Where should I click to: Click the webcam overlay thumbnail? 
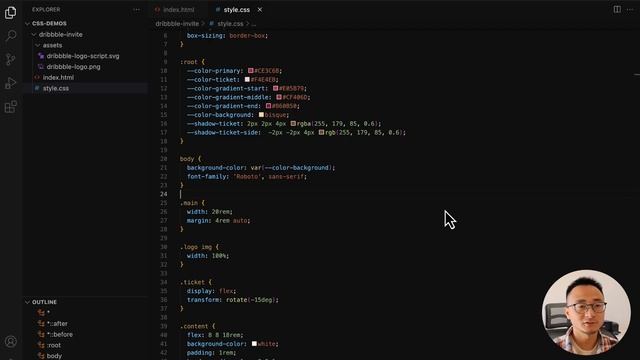[586, 313]
